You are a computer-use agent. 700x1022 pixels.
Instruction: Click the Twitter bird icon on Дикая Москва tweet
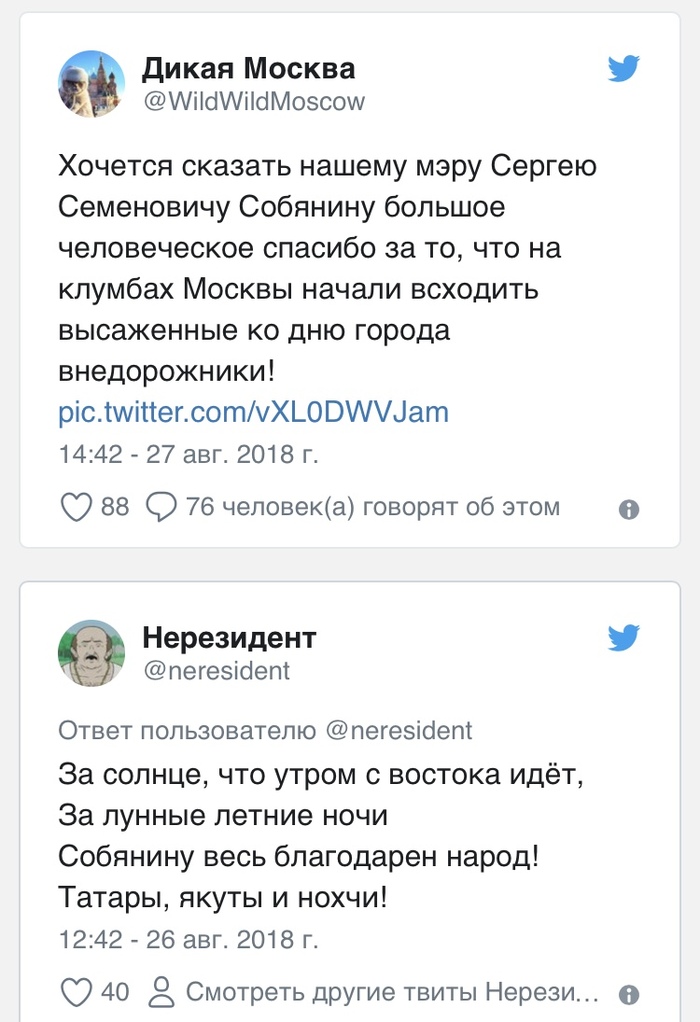(624, 69)
